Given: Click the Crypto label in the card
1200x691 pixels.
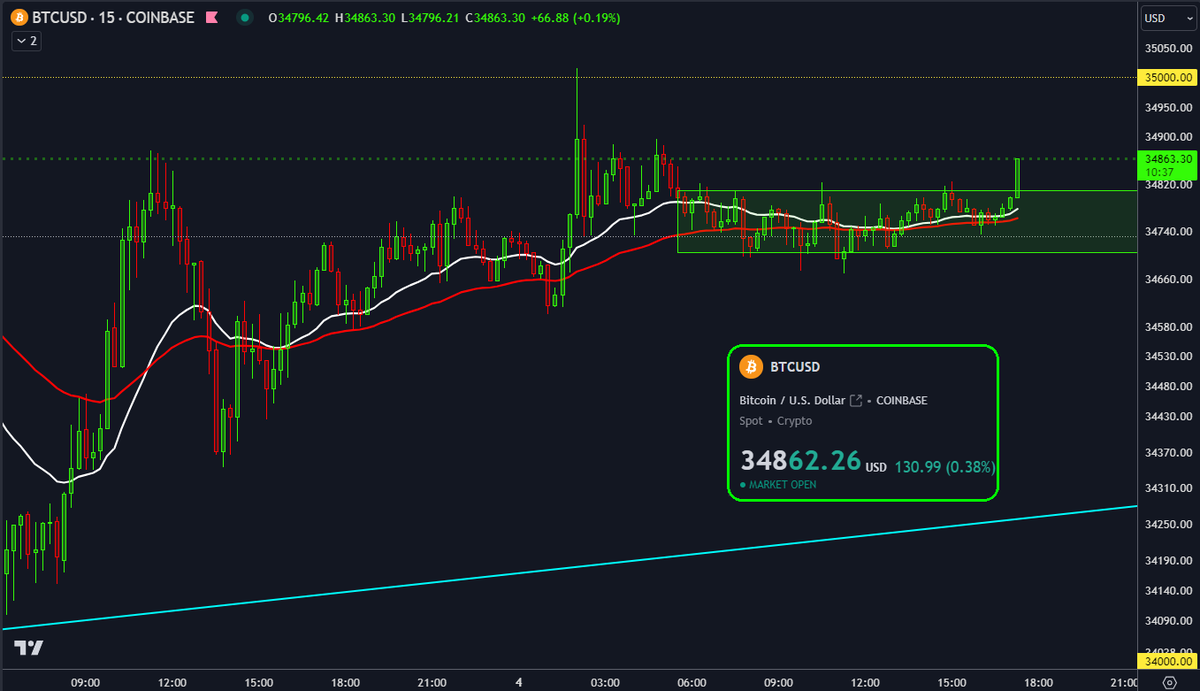Looking at the screenshot, I should (x=794, y=421).
